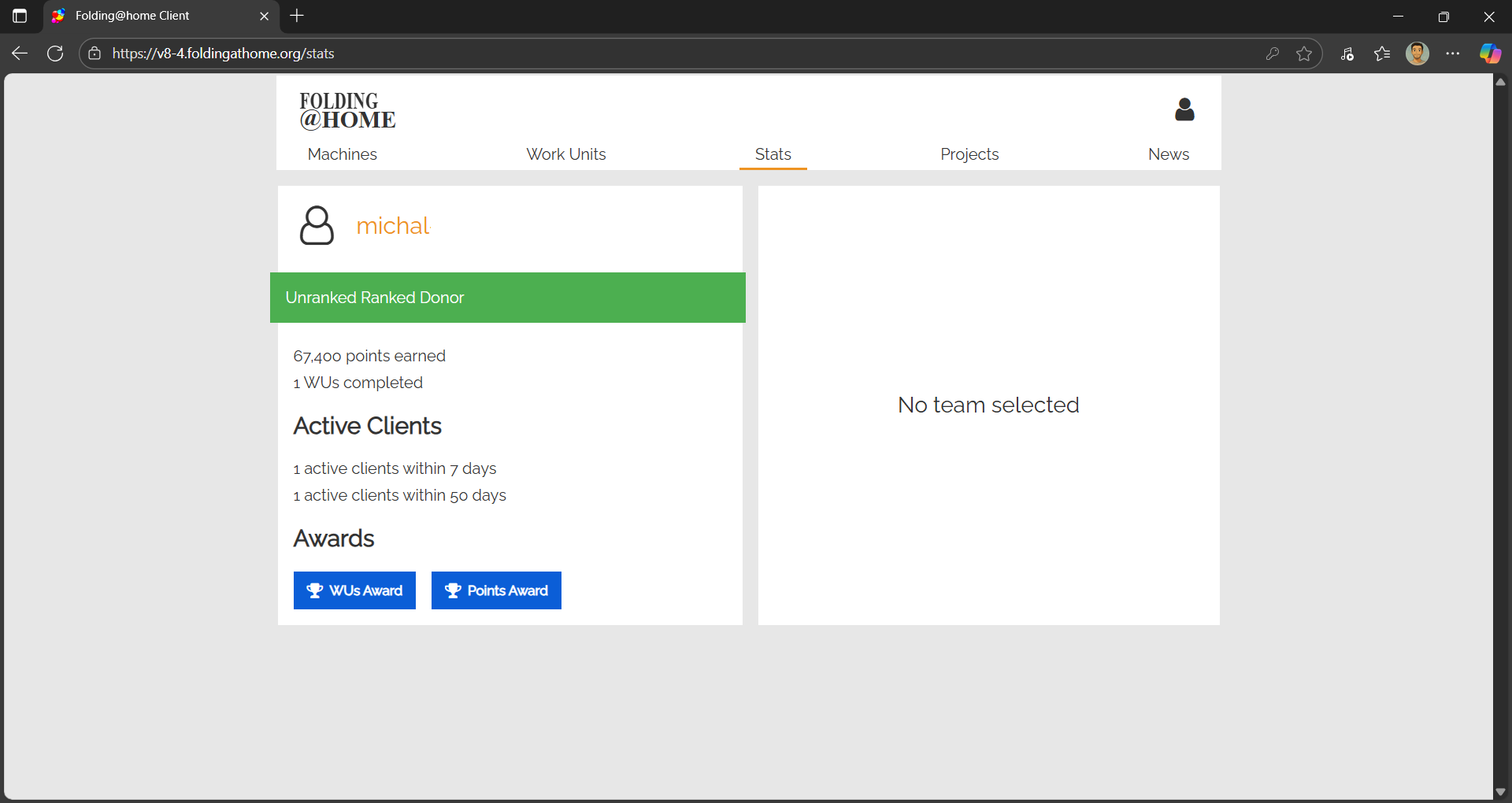Open the michal username link
Image resolution: width=1512 pixels, height=803 pixels.
pos(393,226)
